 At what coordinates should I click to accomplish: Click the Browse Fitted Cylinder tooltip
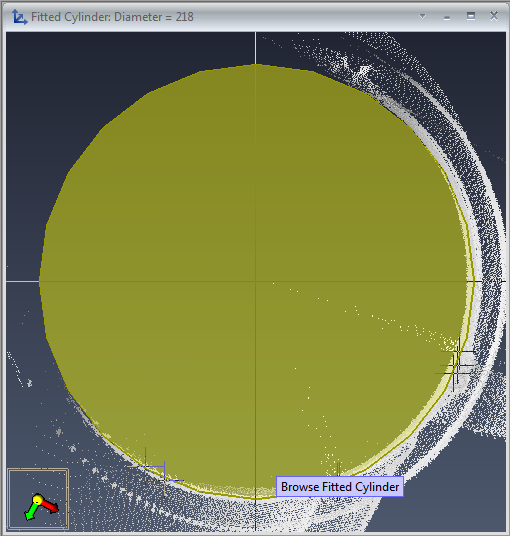click(340, 486)
